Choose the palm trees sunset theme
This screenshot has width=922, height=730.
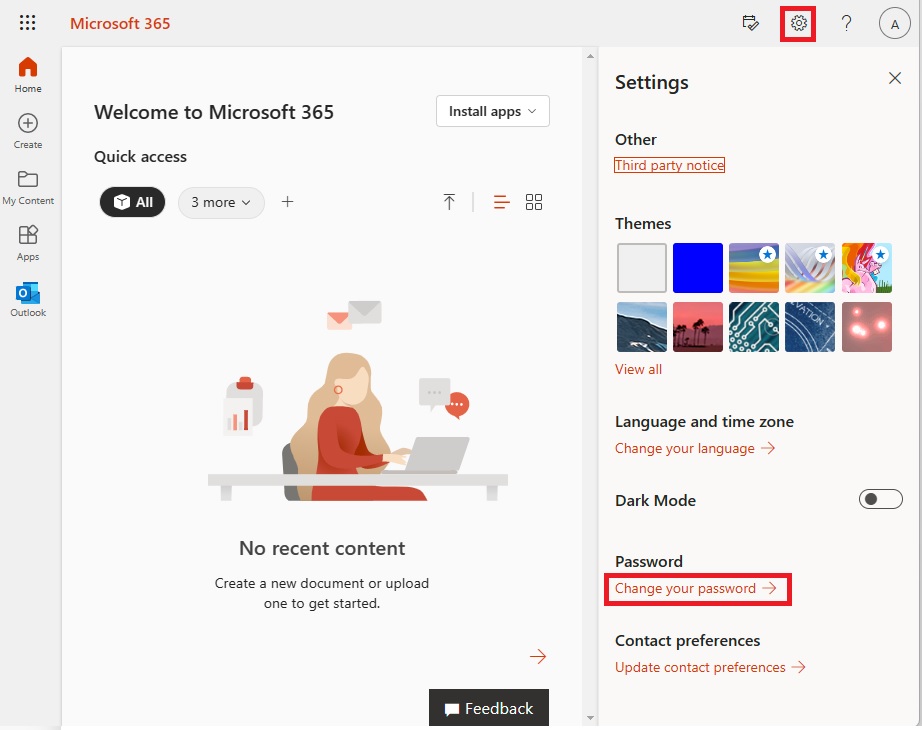[697, 327]
